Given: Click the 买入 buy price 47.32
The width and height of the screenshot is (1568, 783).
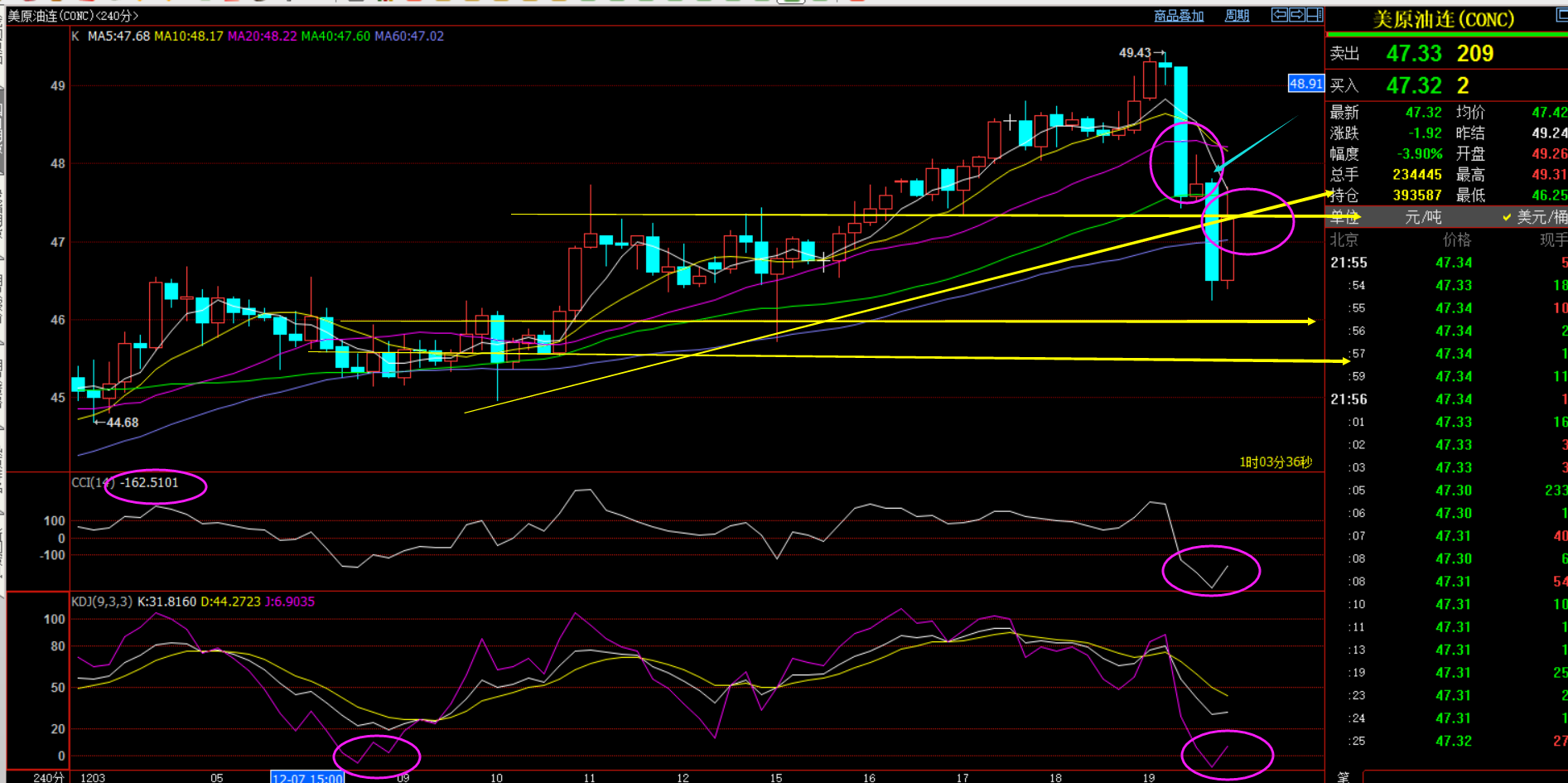Looking at the screenshot, I should 1414,85.
